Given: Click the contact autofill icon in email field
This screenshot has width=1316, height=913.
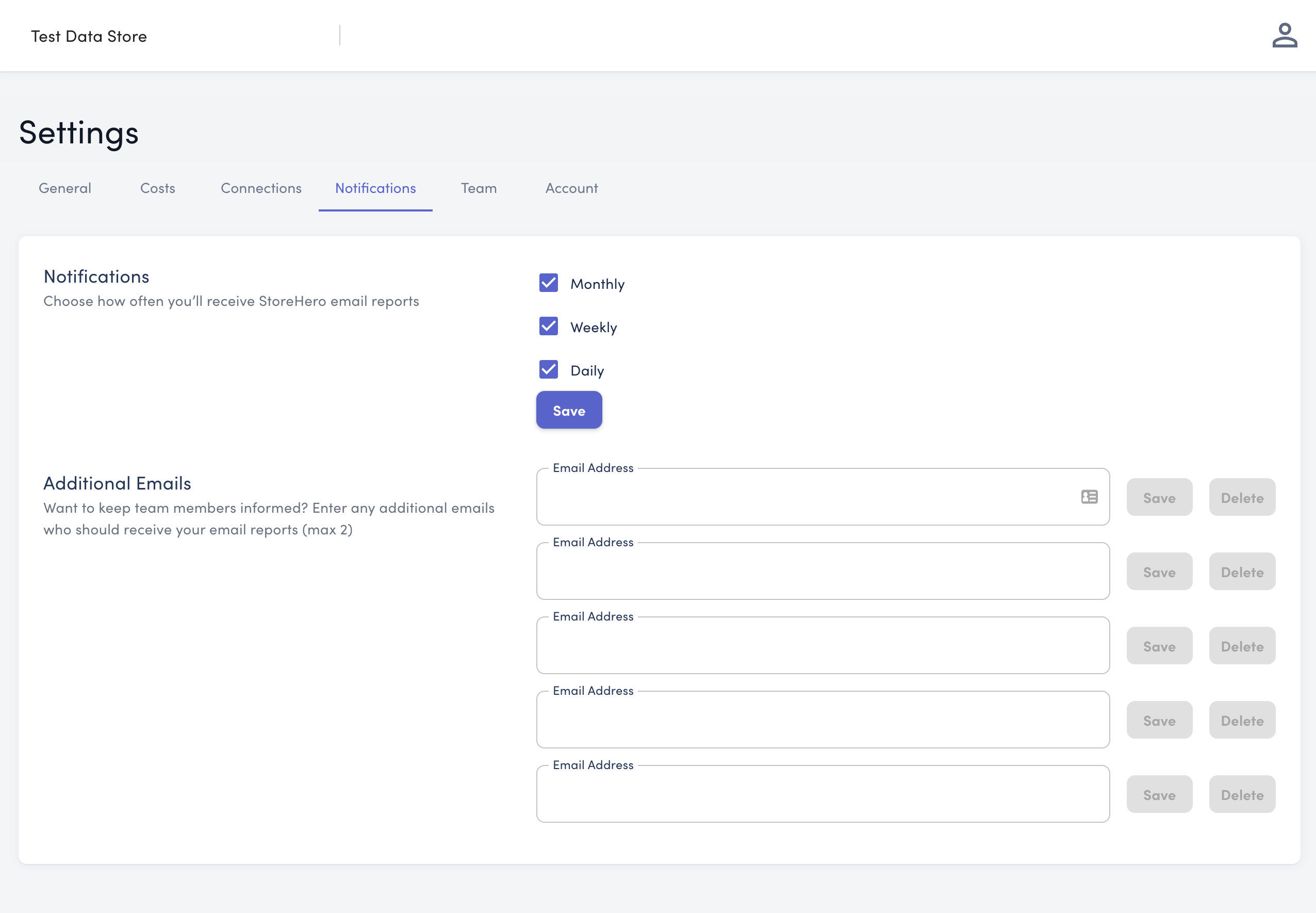Looking at the screenshot, I should [1089, 497].
